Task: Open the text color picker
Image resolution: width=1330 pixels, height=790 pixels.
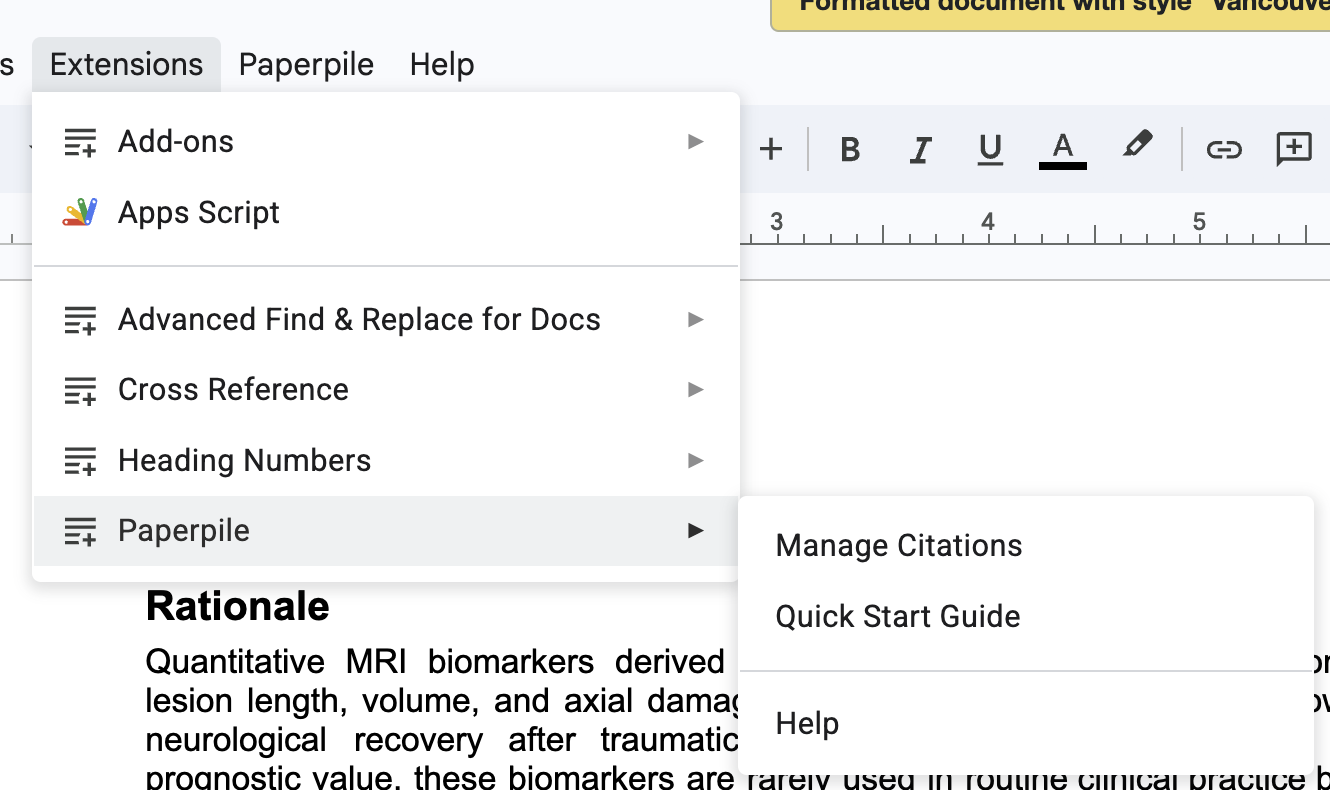Action: 1062,150
